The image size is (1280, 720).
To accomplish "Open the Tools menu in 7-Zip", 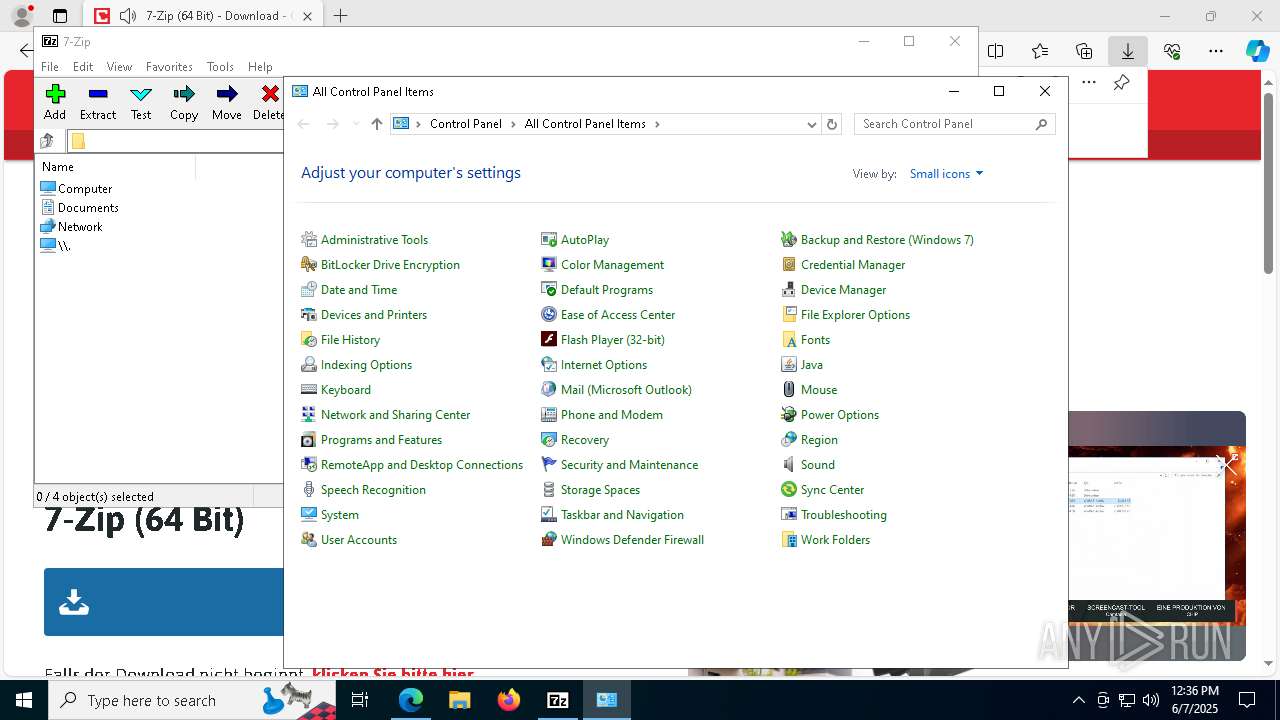I will pos(220,67).
